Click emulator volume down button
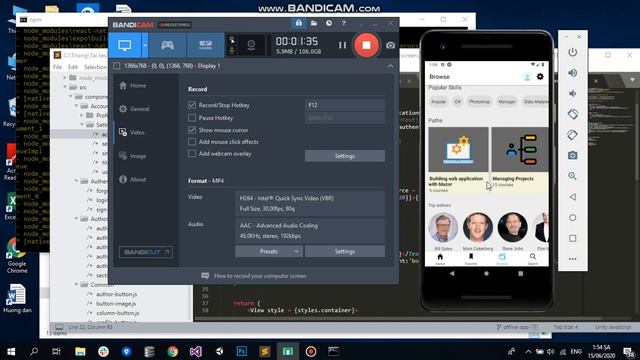The width and height of the screenshot is (640, 360). point(573,93)
